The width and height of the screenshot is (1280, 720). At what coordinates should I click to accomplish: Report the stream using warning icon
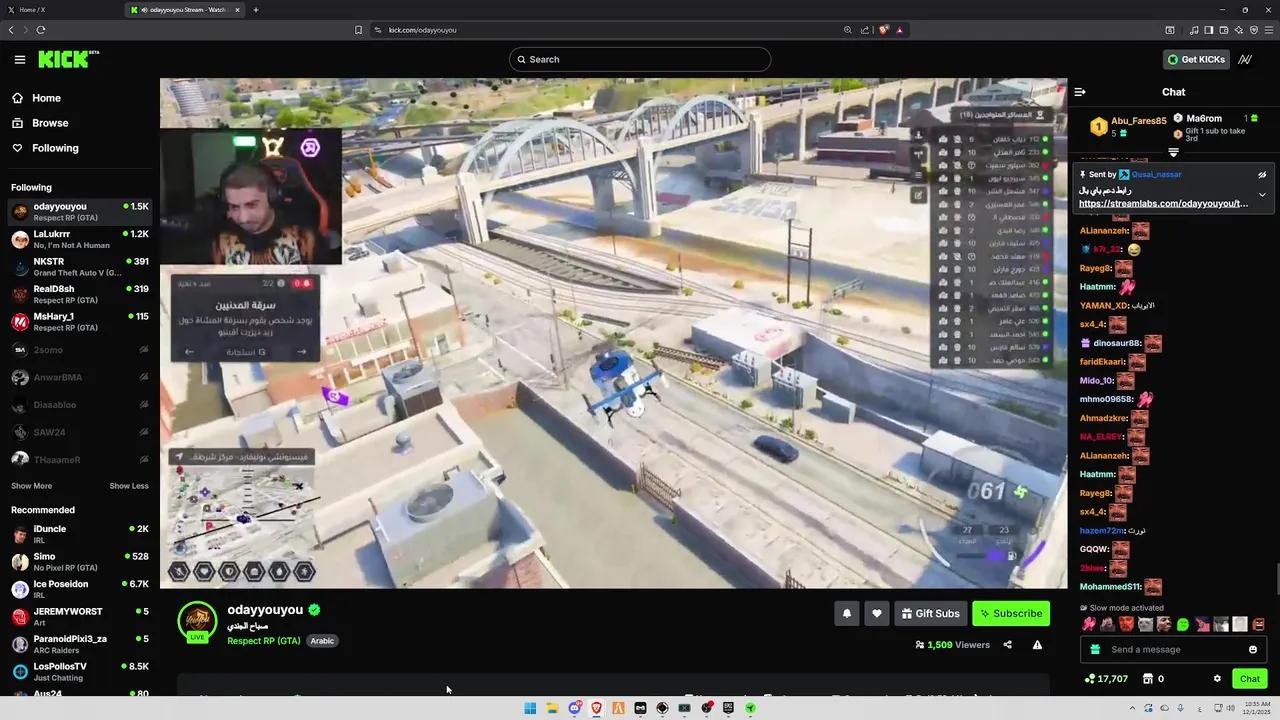tap(1037, 645)
